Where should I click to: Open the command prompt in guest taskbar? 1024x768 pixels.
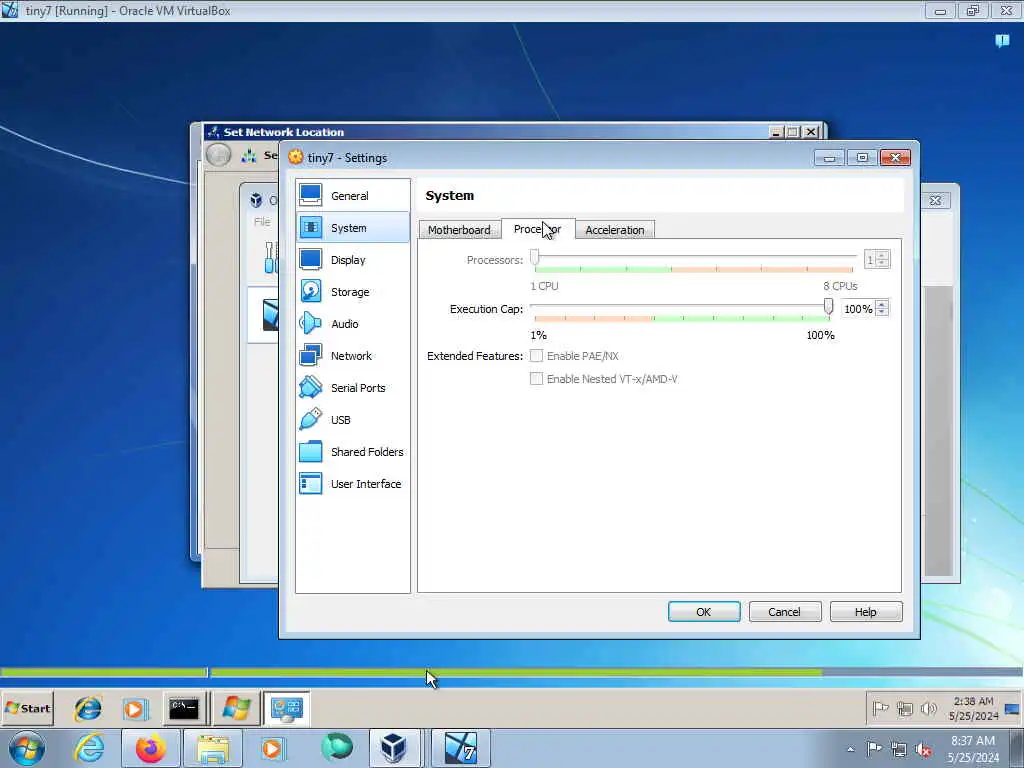(184, 709)
